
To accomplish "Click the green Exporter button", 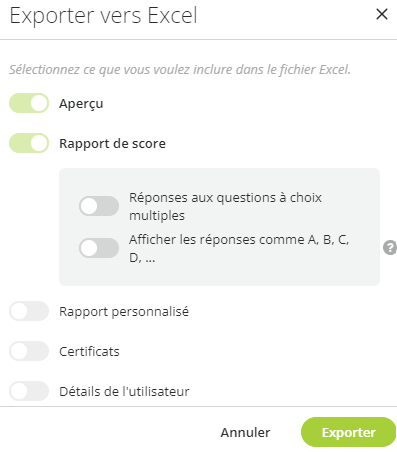I will click(349, 432).
